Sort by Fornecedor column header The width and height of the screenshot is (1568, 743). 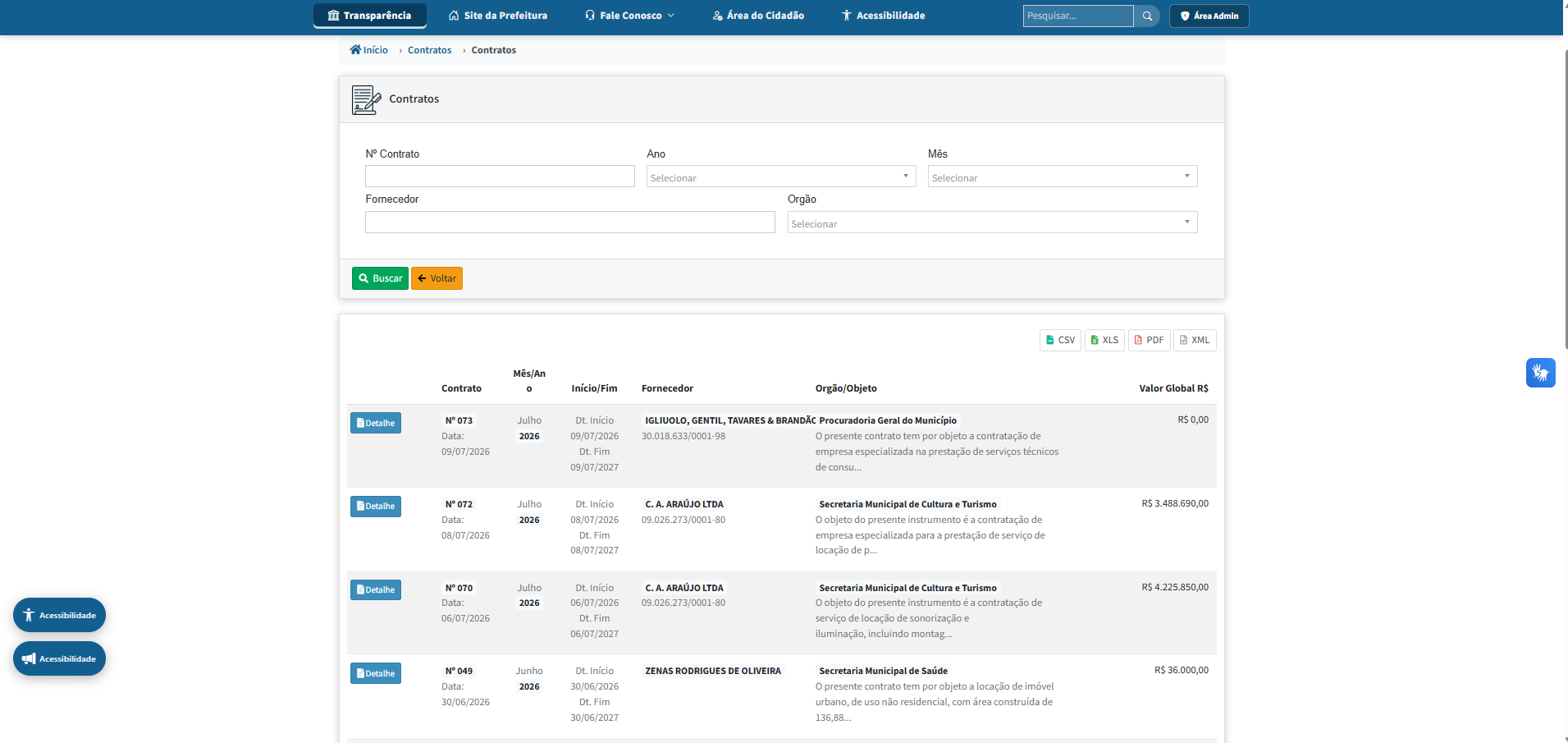click(667, 388)
